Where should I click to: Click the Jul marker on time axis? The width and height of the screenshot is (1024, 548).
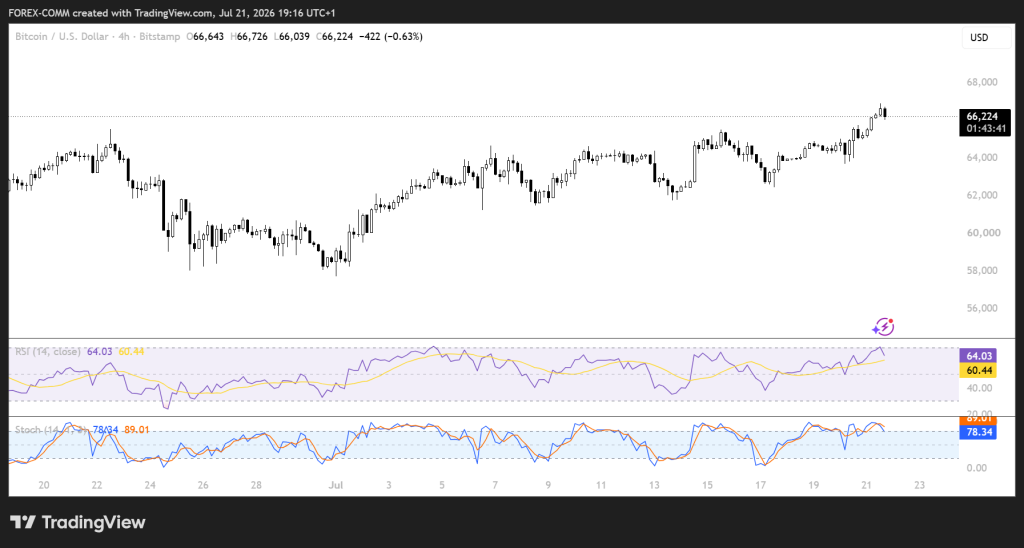[x=336, y=485]
